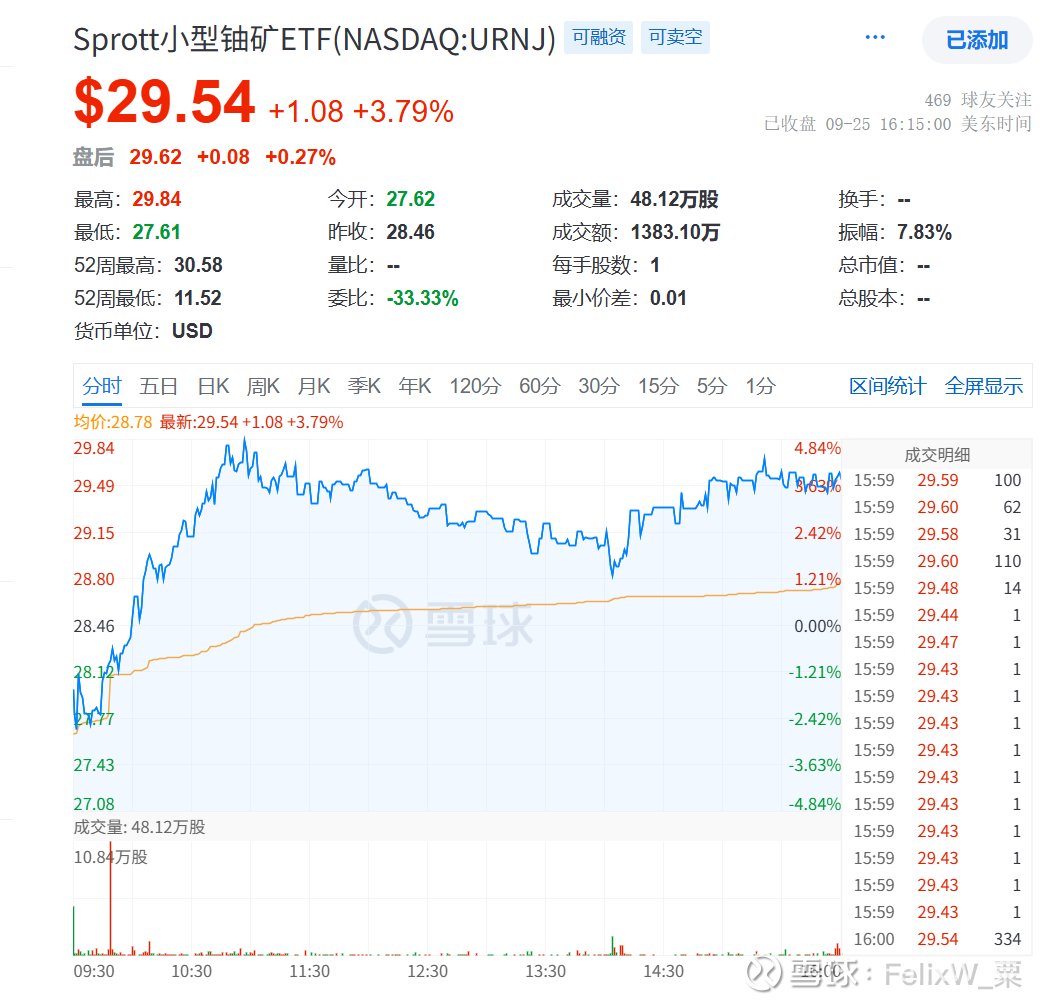Select the 分时 chart tab
Viewport: 1053px width, 1006px height.
click(102, 387)
